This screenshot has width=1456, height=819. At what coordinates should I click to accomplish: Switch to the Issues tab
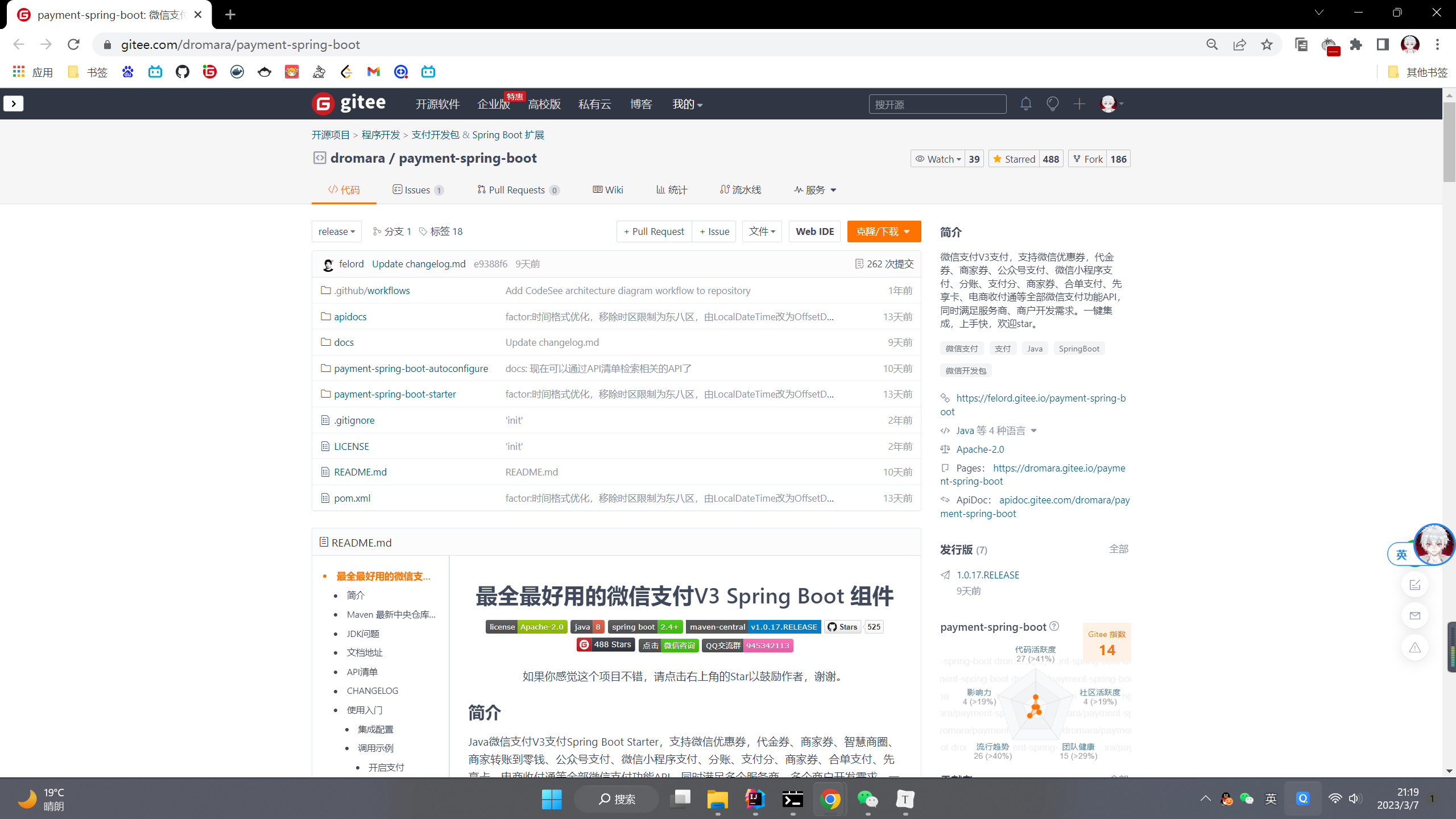[417, 190]
